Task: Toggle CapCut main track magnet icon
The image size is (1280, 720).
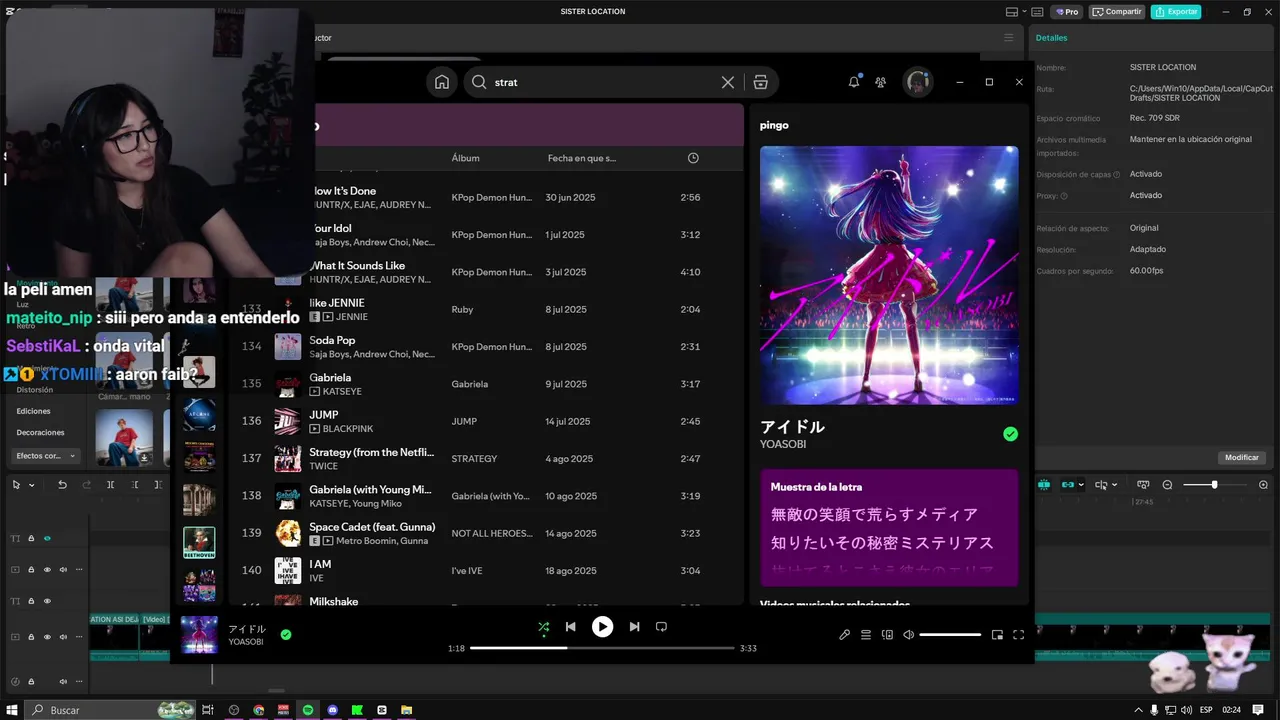Action: pos(1044,485)
